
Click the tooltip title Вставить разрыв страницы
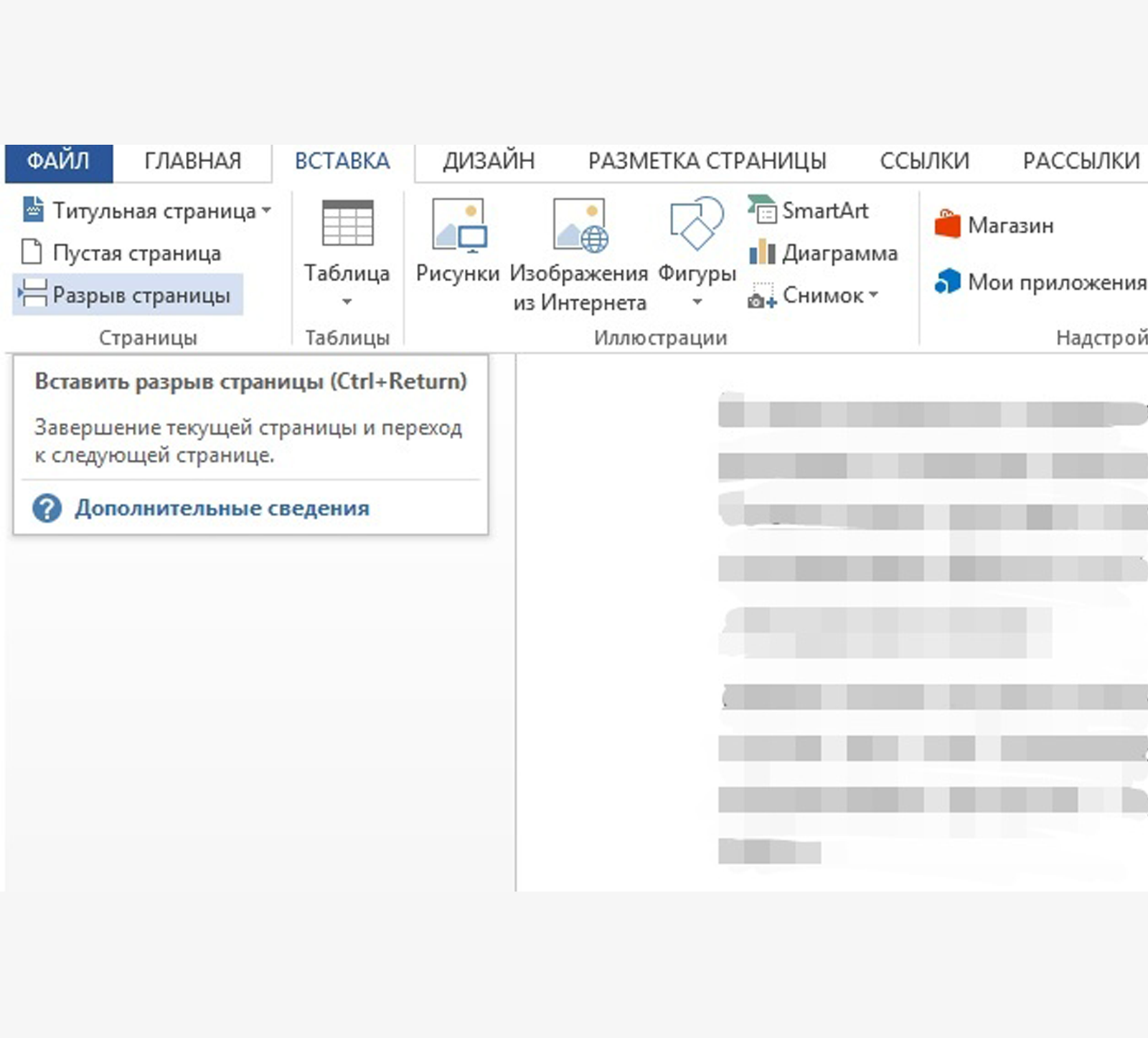(x=250, y=382)
